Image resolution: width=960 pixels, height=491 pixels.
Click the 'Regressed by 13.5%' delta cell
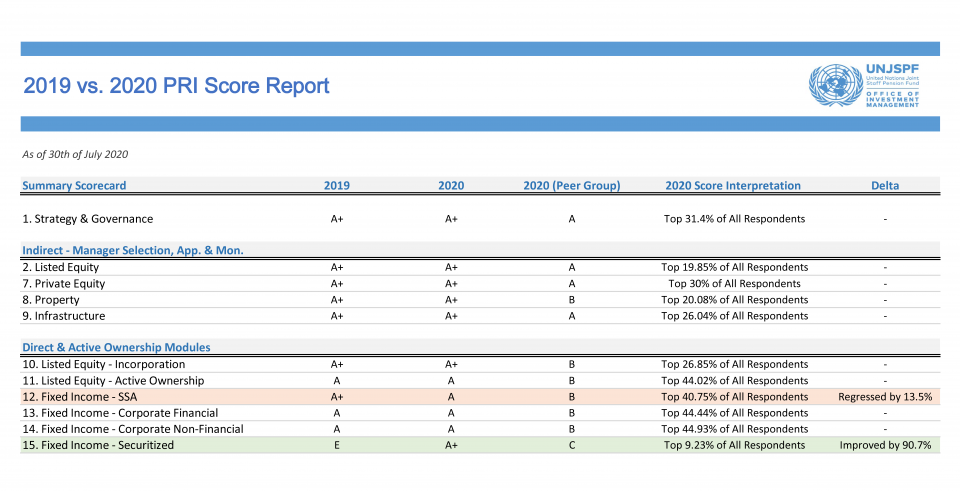click(x=885, y=397)
